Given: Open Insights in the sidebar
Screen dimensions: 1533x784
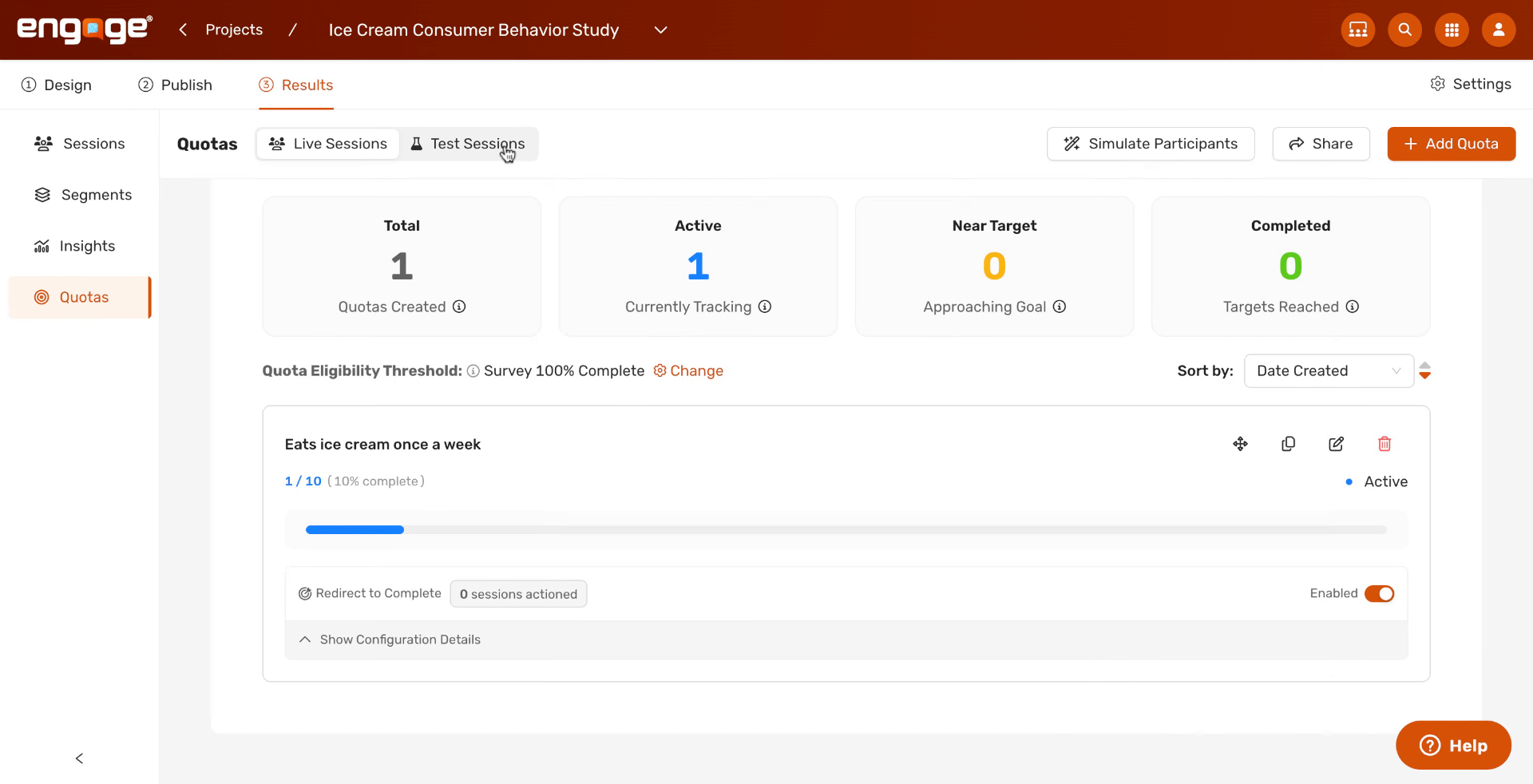Looking at the screenshot, I should (x=79, y=246).
